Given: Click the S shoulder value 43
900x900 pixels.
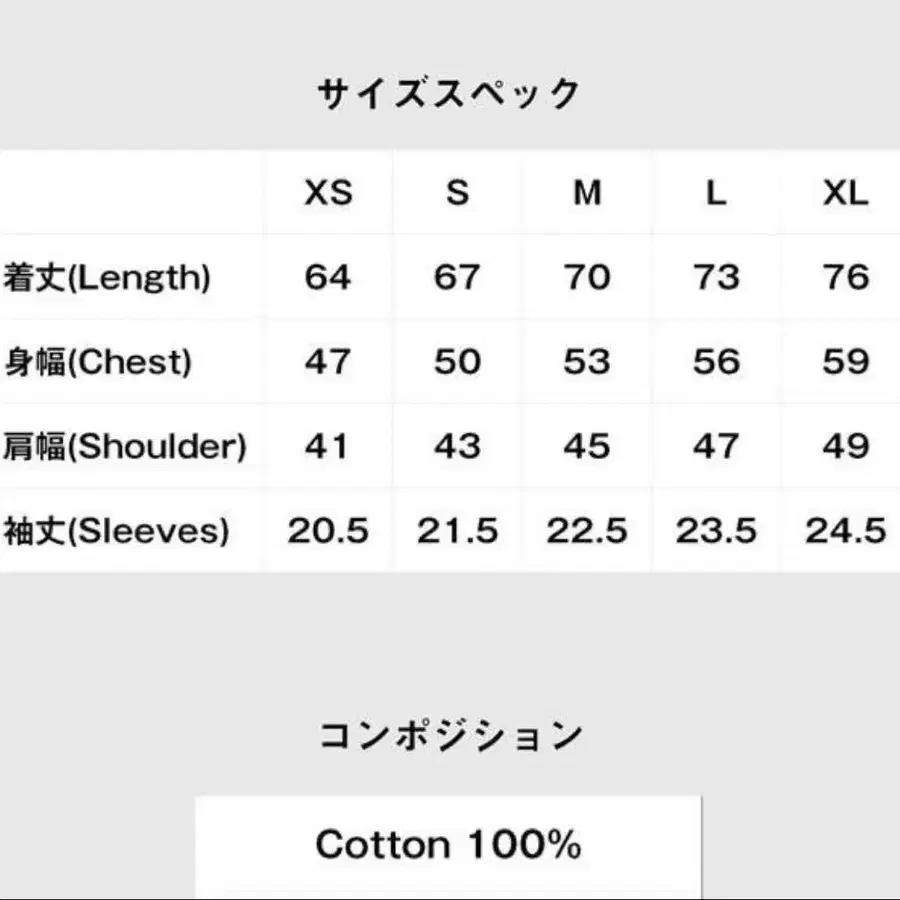Looking at the screenshot, I should point(457,446).
